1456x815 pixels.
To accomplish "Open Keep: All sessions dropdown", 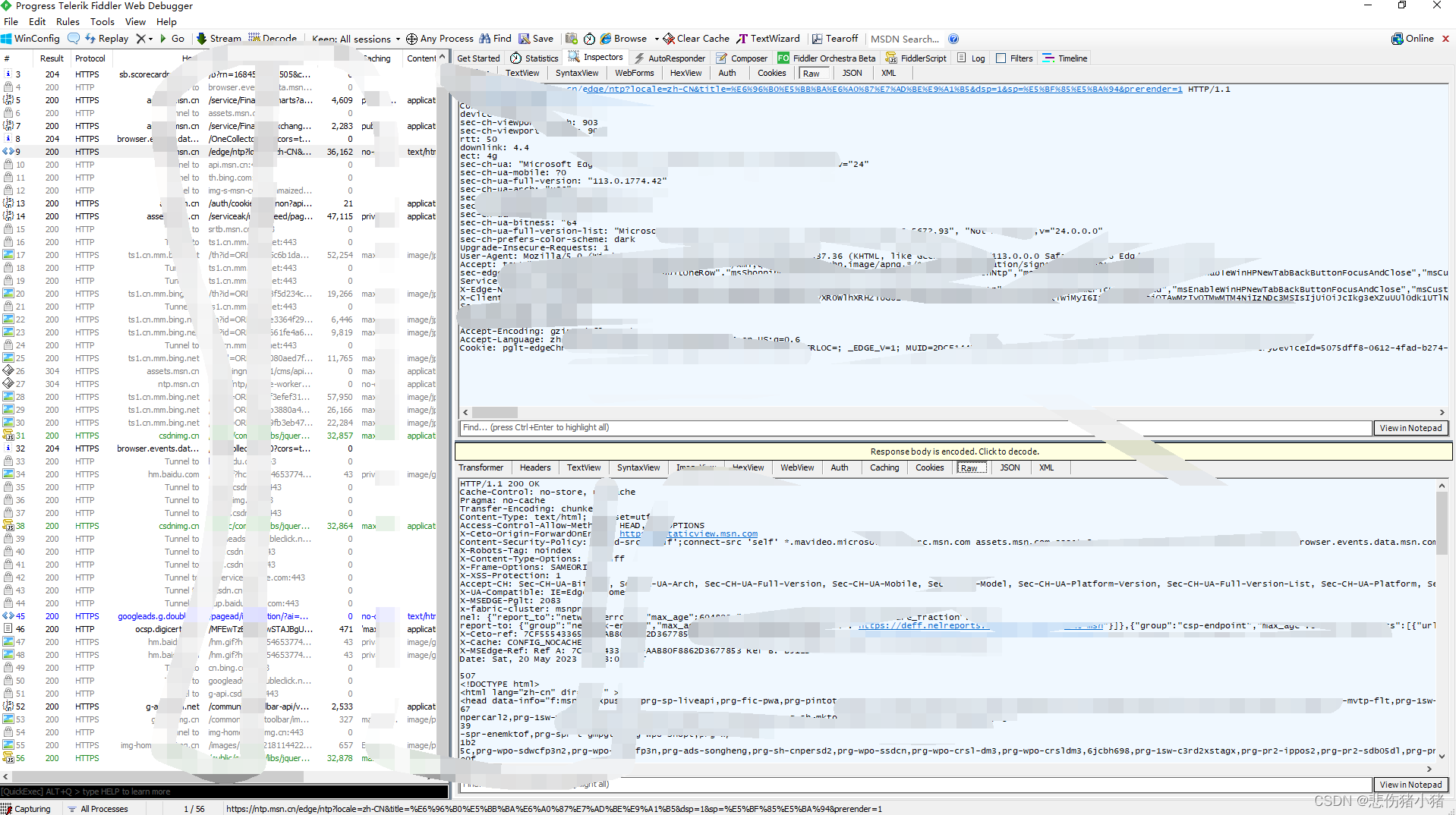I will tap(355, 39).
